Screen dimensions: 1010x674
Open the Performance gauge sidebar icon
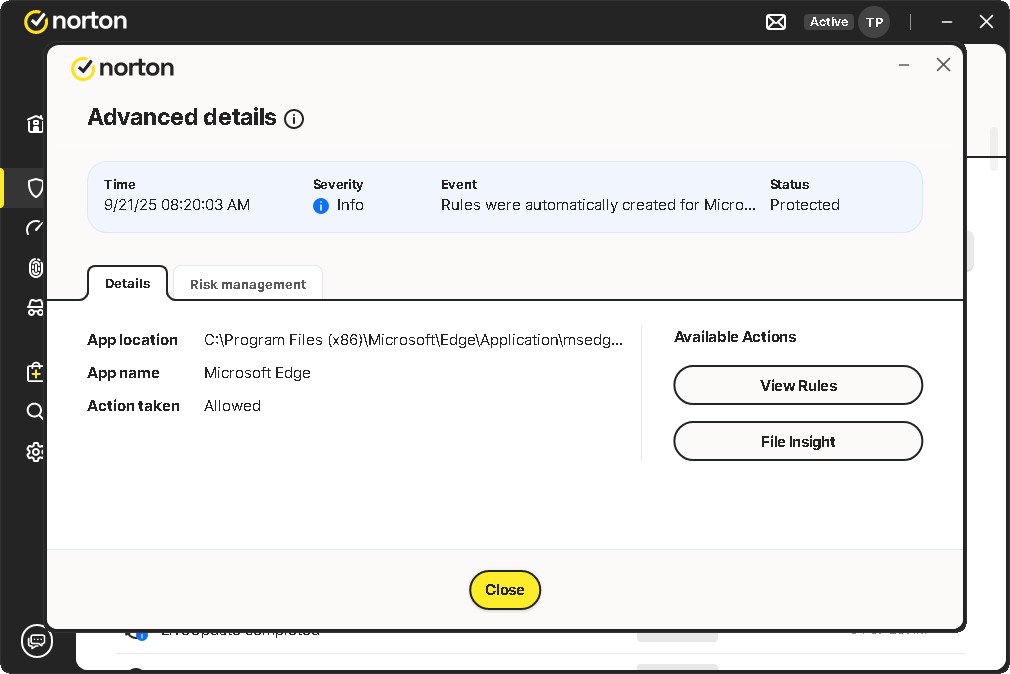(35, 228)
